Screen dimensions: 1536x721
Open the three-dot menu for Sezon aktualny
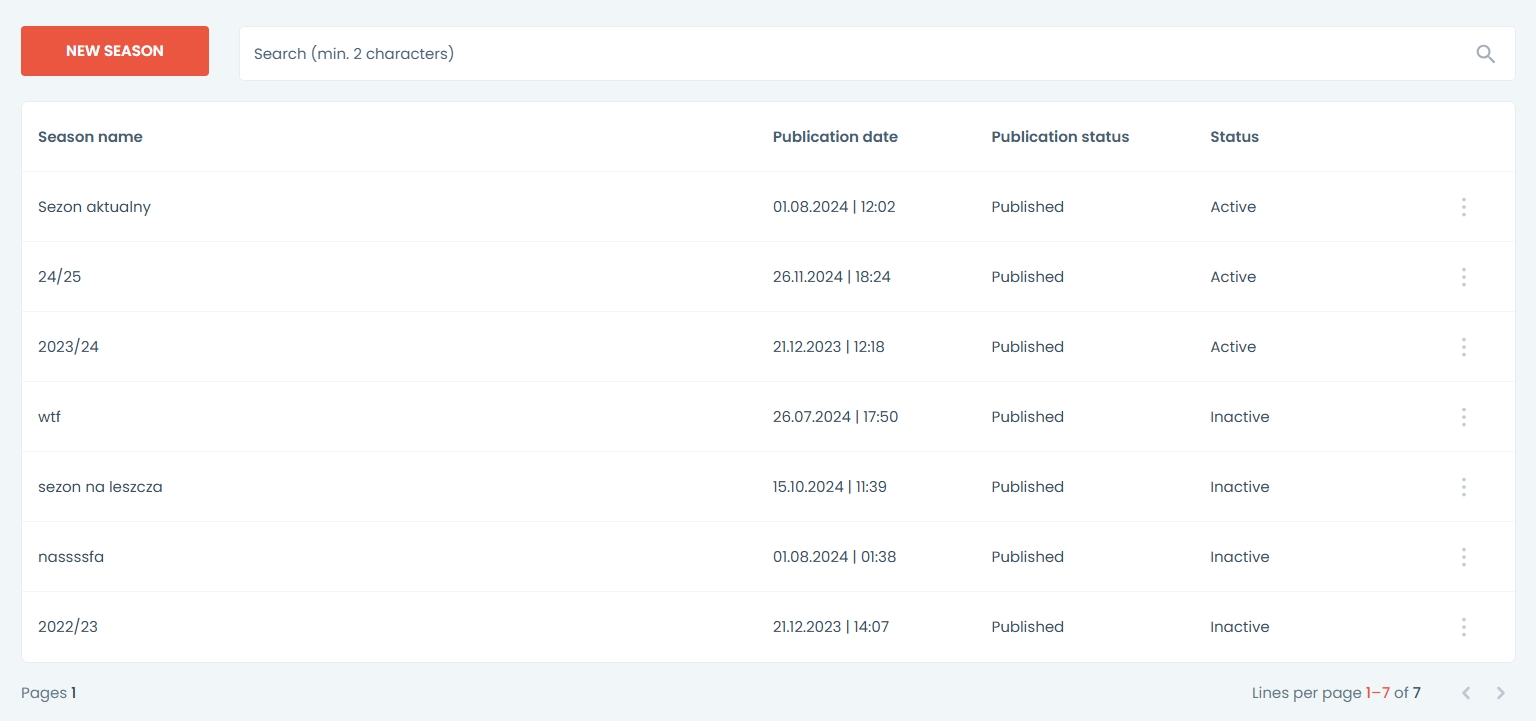(x=1463, y=207)
